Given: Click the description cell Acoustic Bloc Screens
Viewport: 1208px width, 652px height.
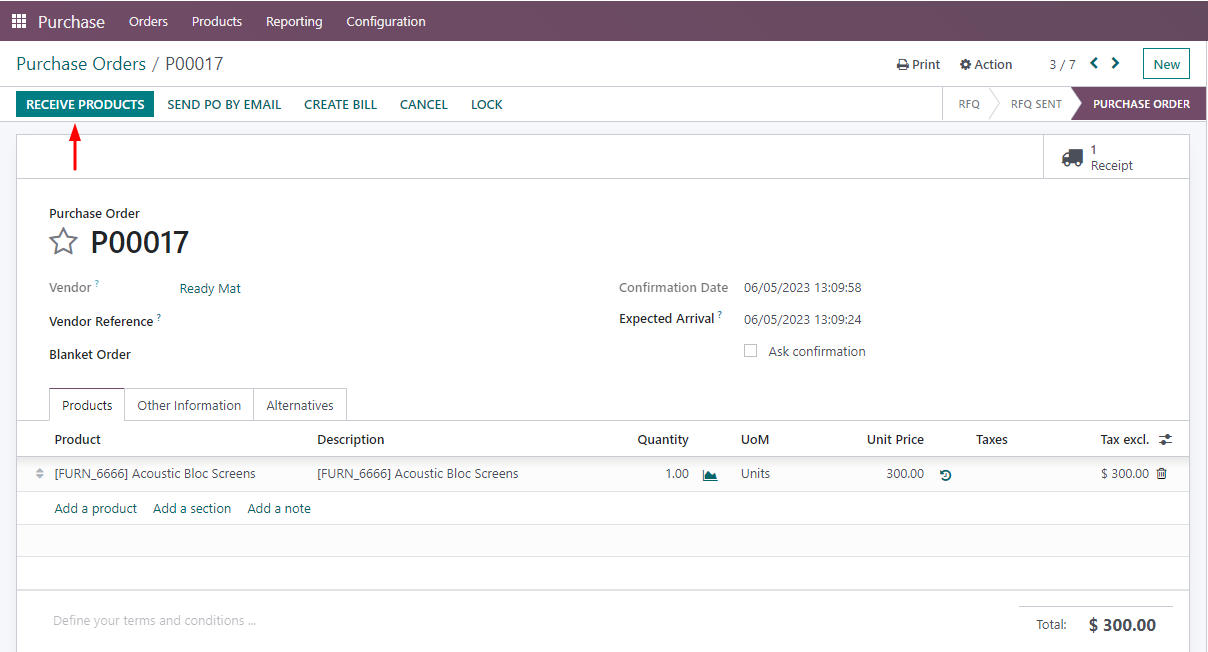Looking at the screenshot, I should pyautogui.click(x=418, y=474).
